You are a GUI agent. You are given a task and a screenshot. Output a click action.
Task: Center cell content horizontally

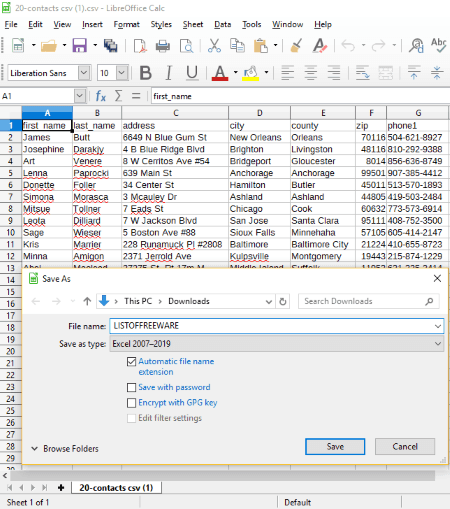click(x=310, y=73)
